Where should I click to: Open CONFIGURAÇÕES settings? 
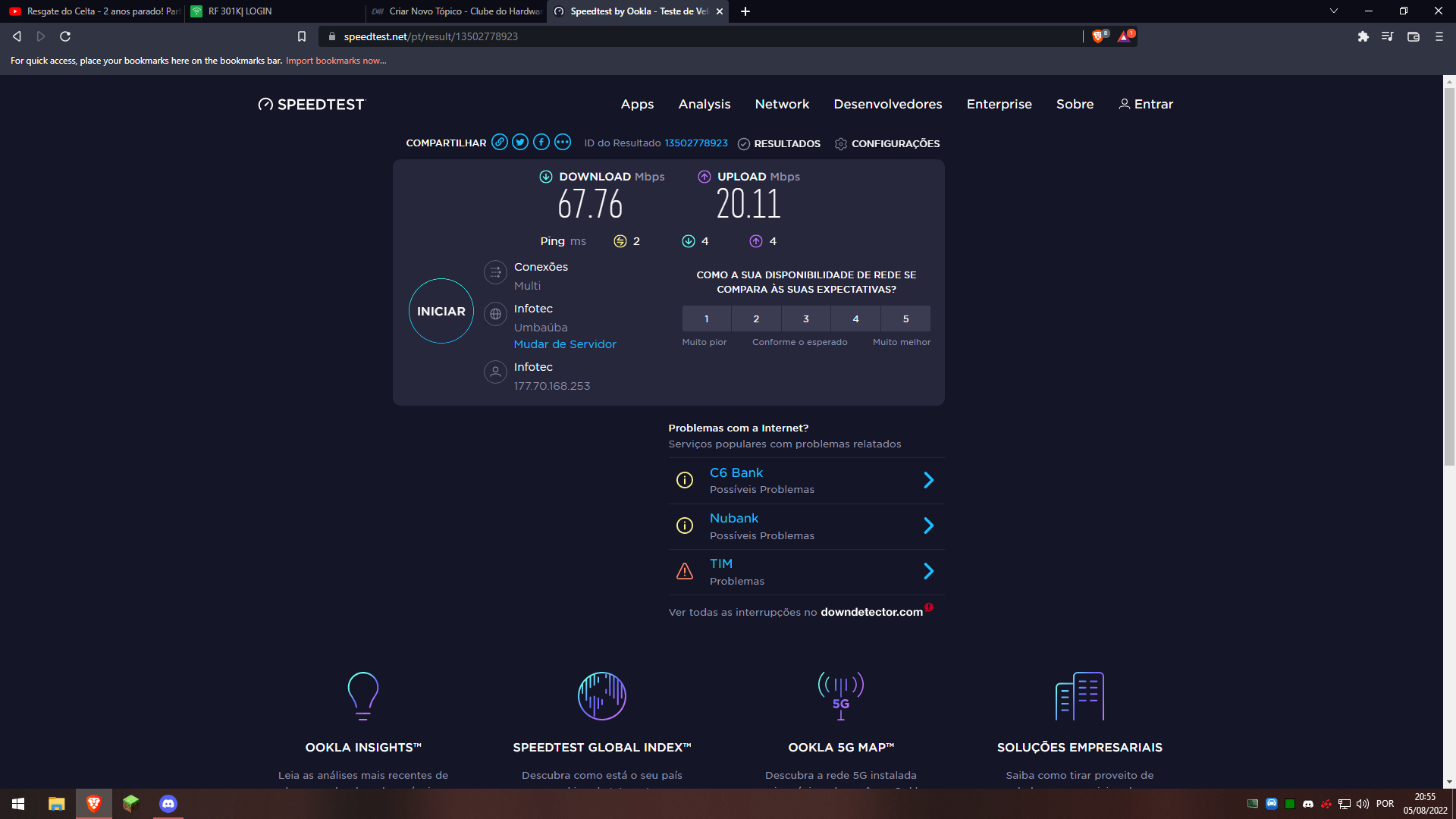point(887,143)
